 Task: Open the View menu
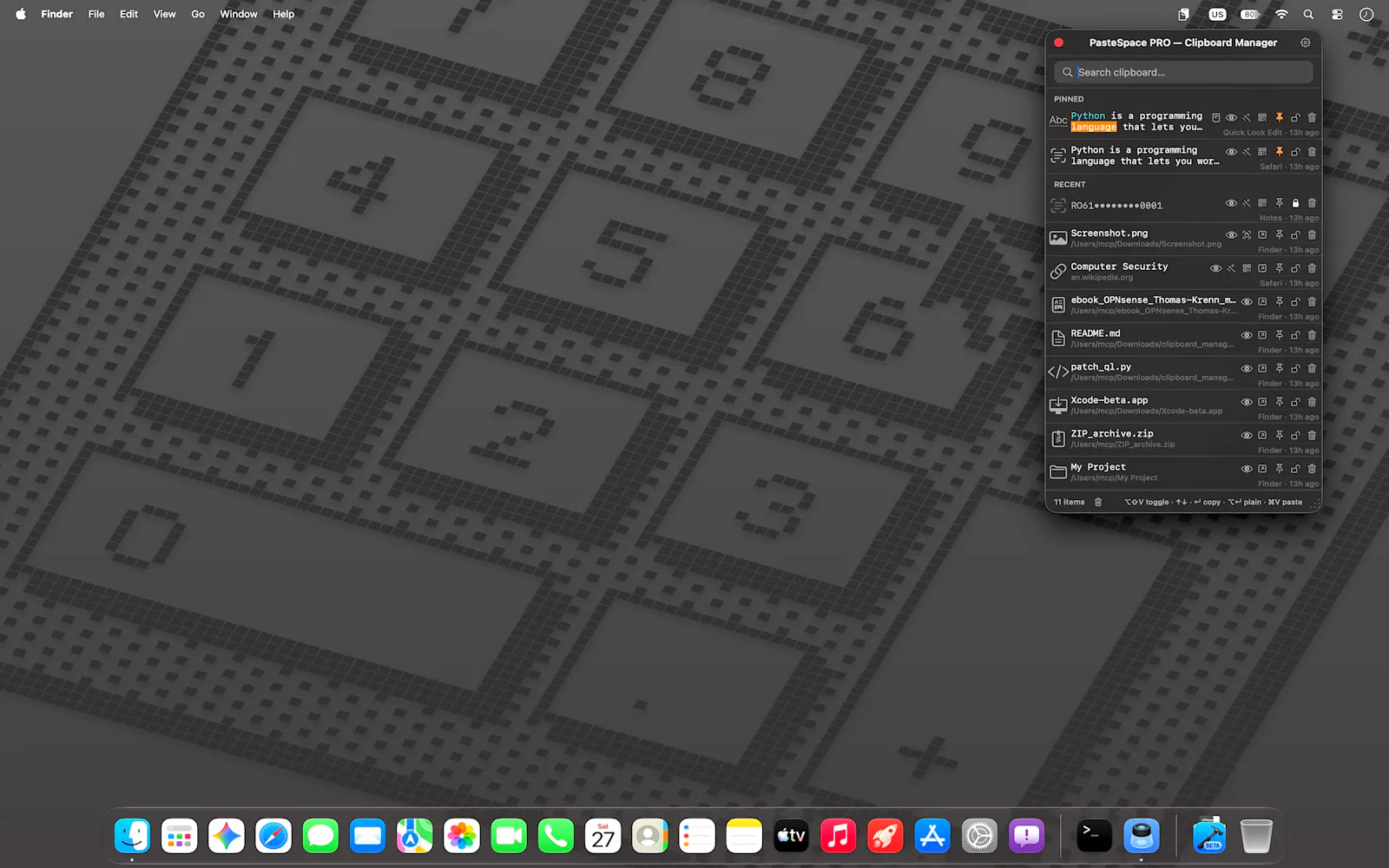tap(164, 14)
